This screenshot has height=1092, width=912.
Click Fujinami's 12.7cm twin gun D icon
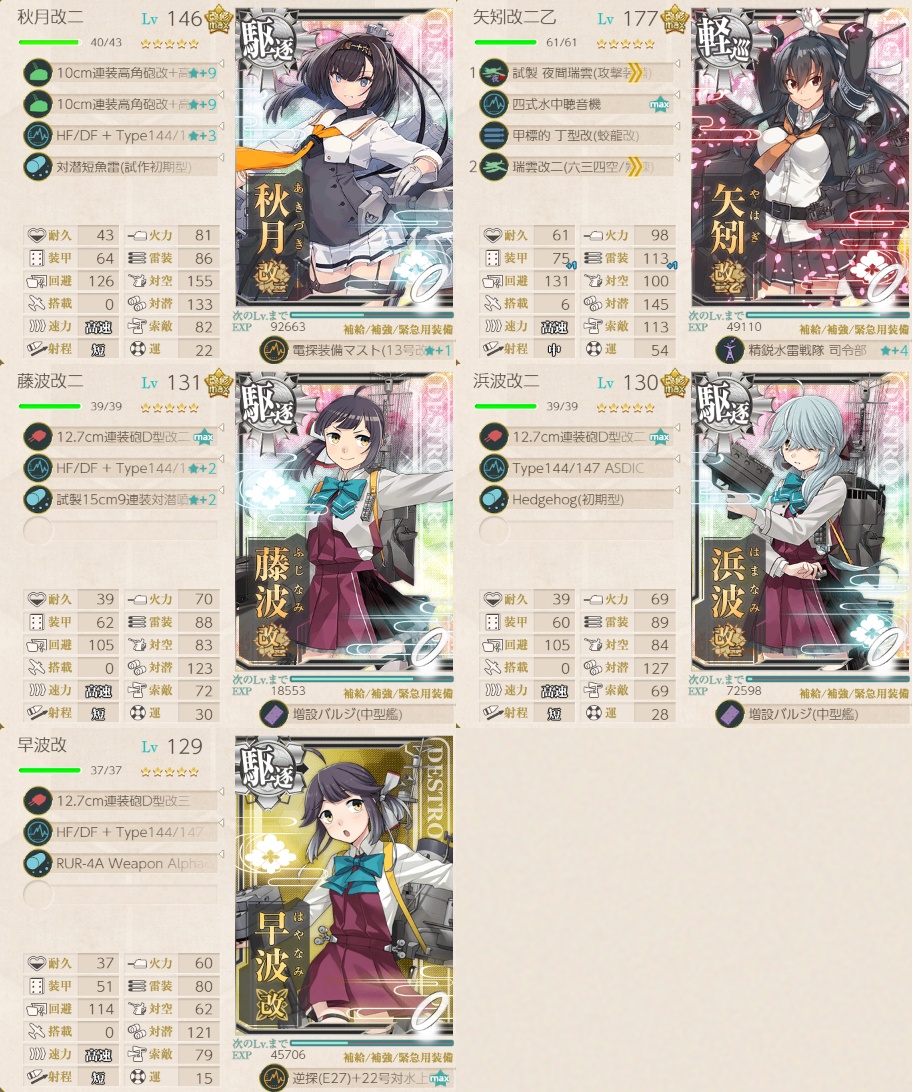[x=38, y=437]
